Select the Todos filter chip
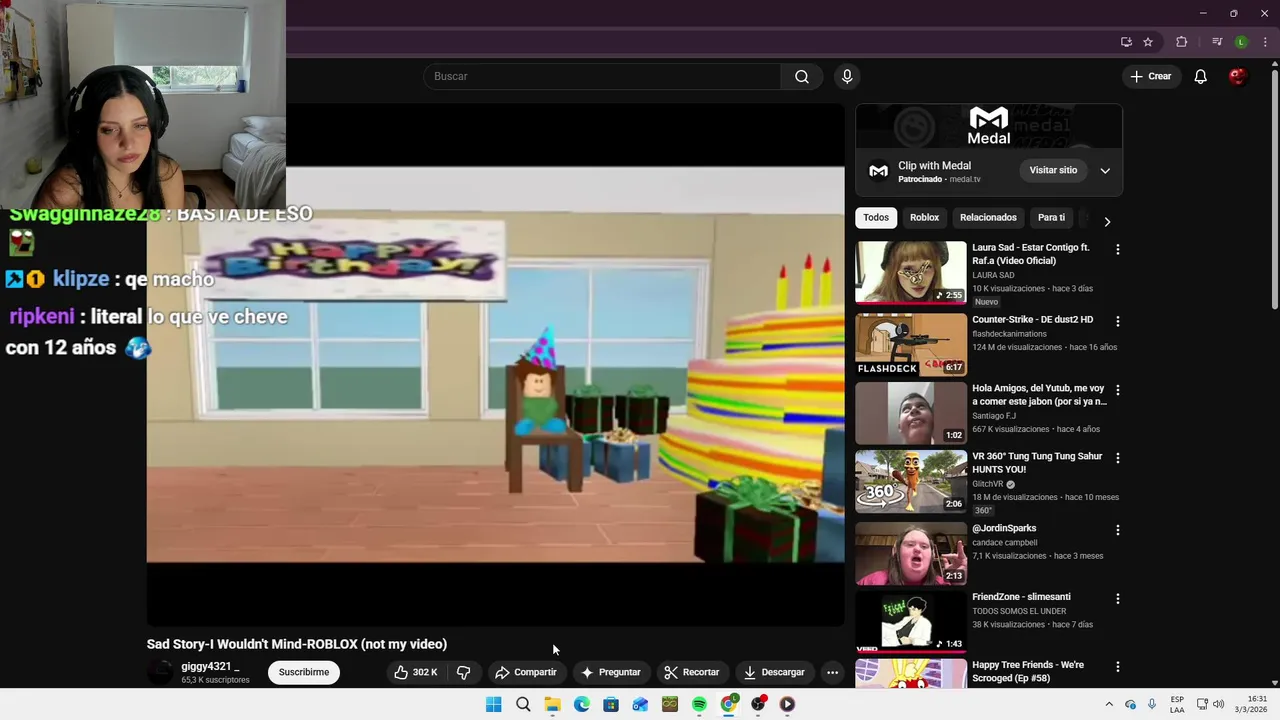 click(x=876, y=217)
